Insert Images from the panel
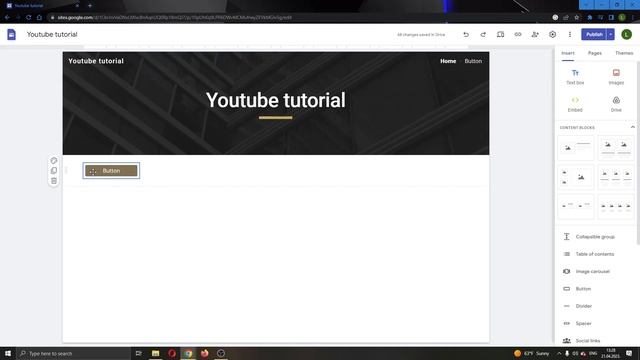The width and height of the screenshot is (640, 360). point(616,77)
